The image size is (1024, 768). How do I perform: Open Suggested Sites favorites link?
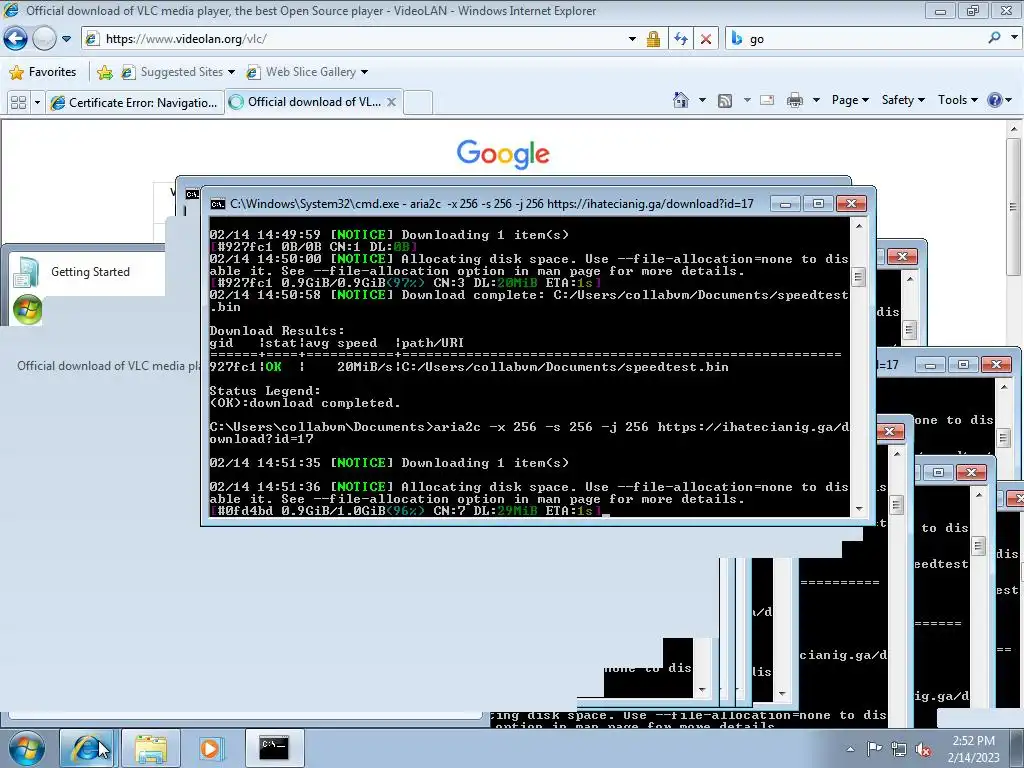(x=178, y=72)
